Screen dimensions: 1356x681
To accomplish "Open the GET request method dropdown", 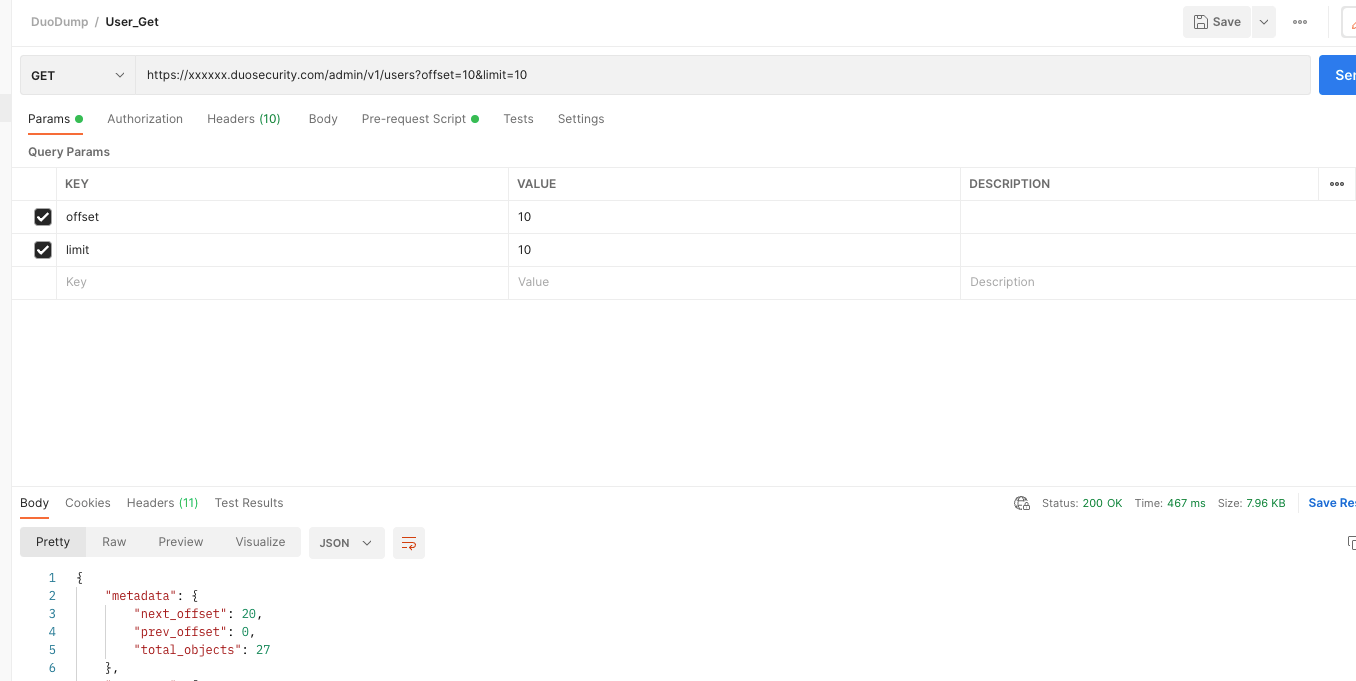I will pyautogui.click(x=77, y=74).
